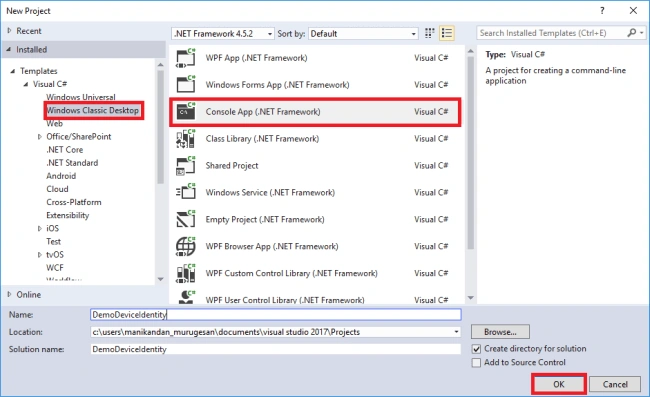Switch to medium icons list view
Screen dimensions: 650x397
click(447, 33)
